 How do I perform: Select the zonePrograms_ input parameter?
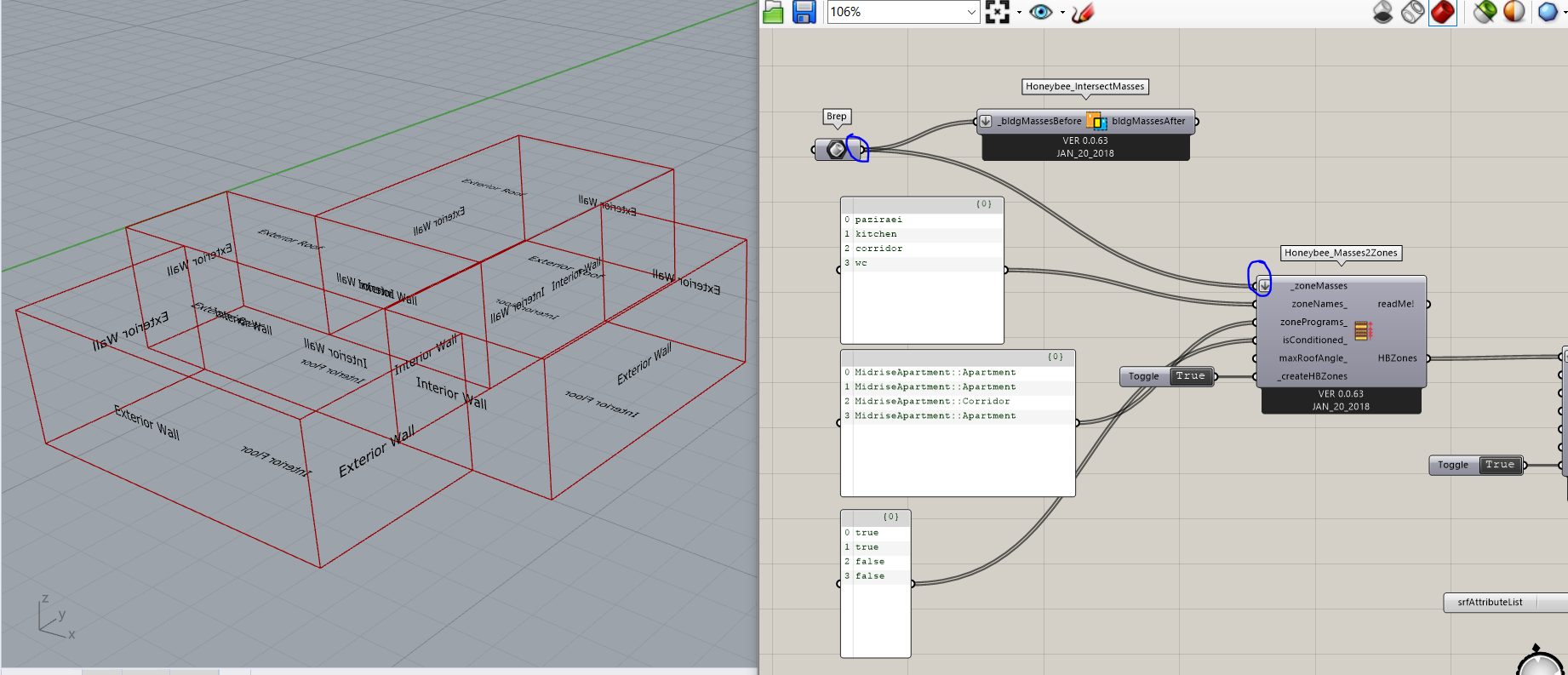[x=1313, y=322]
